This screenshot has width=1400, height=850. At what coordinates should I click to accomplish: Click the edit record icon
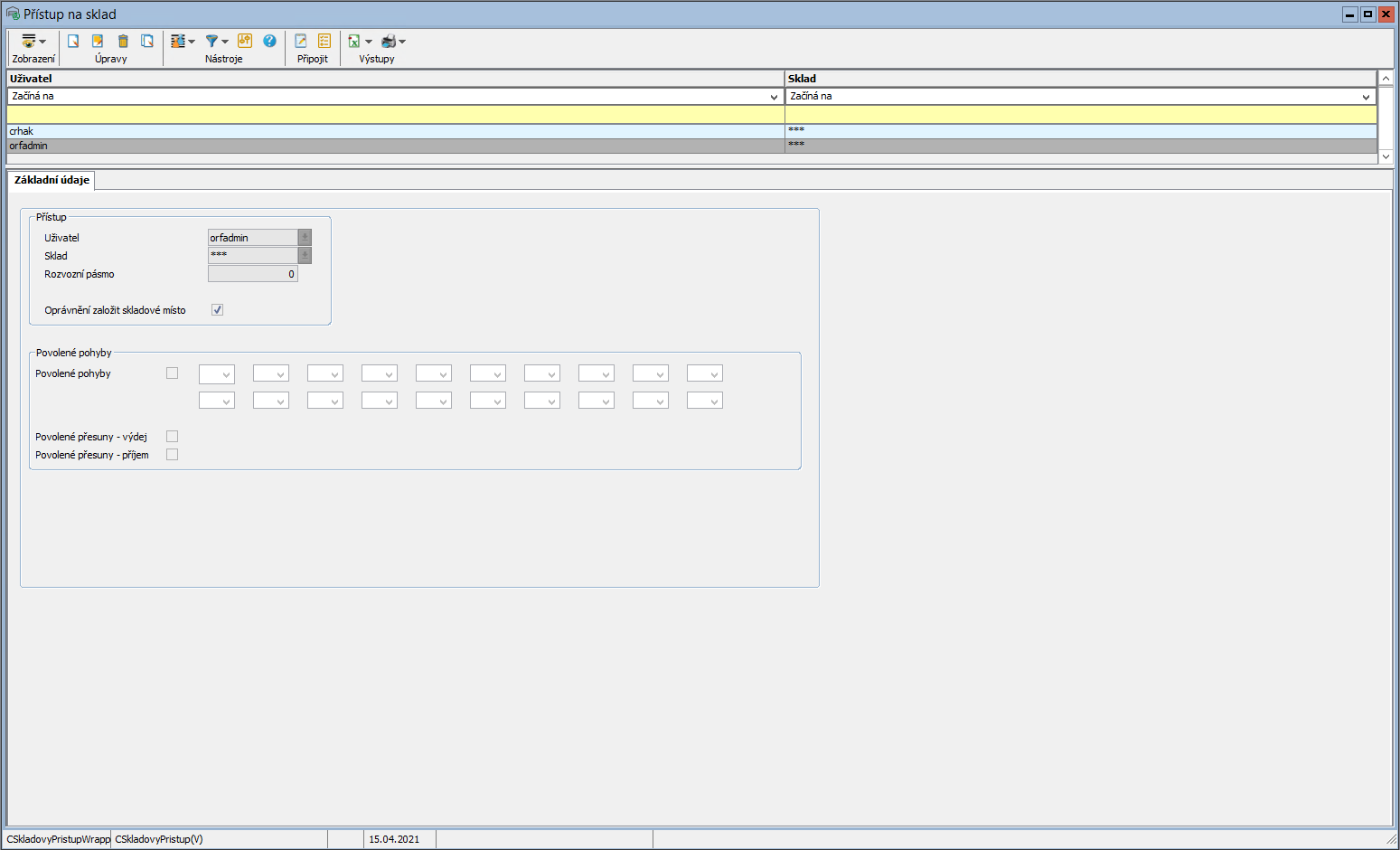[98, 42]
